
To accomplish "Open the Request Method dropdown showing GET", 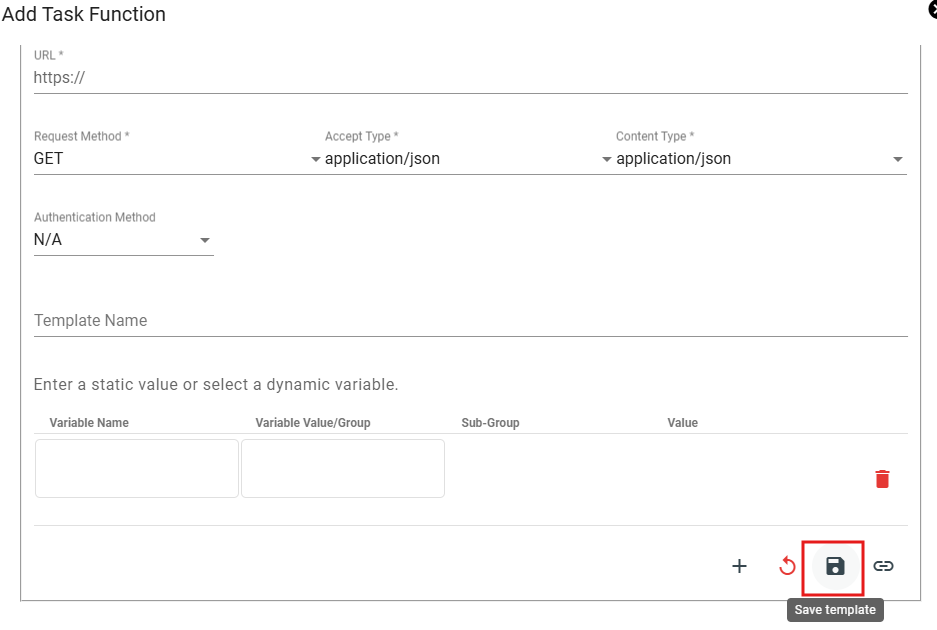I will tap(177, 159).
